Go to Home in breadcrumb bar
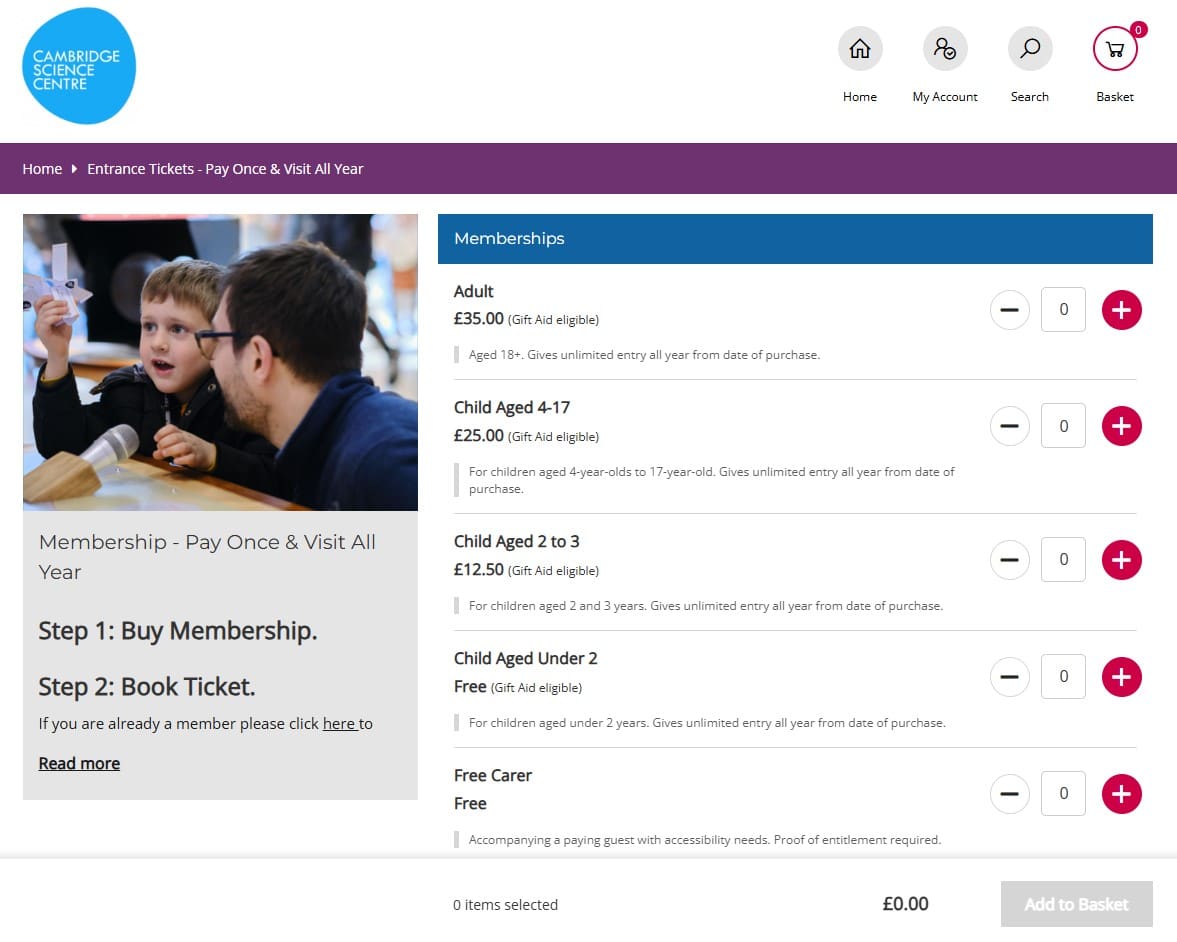Image resolution: width=1177 pixels, height=942 pixels. 42,169
